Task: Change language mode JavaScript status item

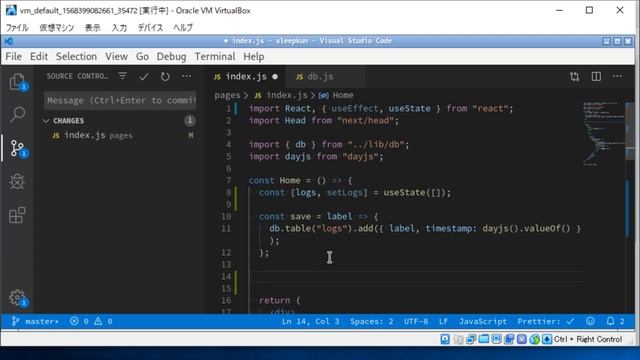Action: coord(483,321)
